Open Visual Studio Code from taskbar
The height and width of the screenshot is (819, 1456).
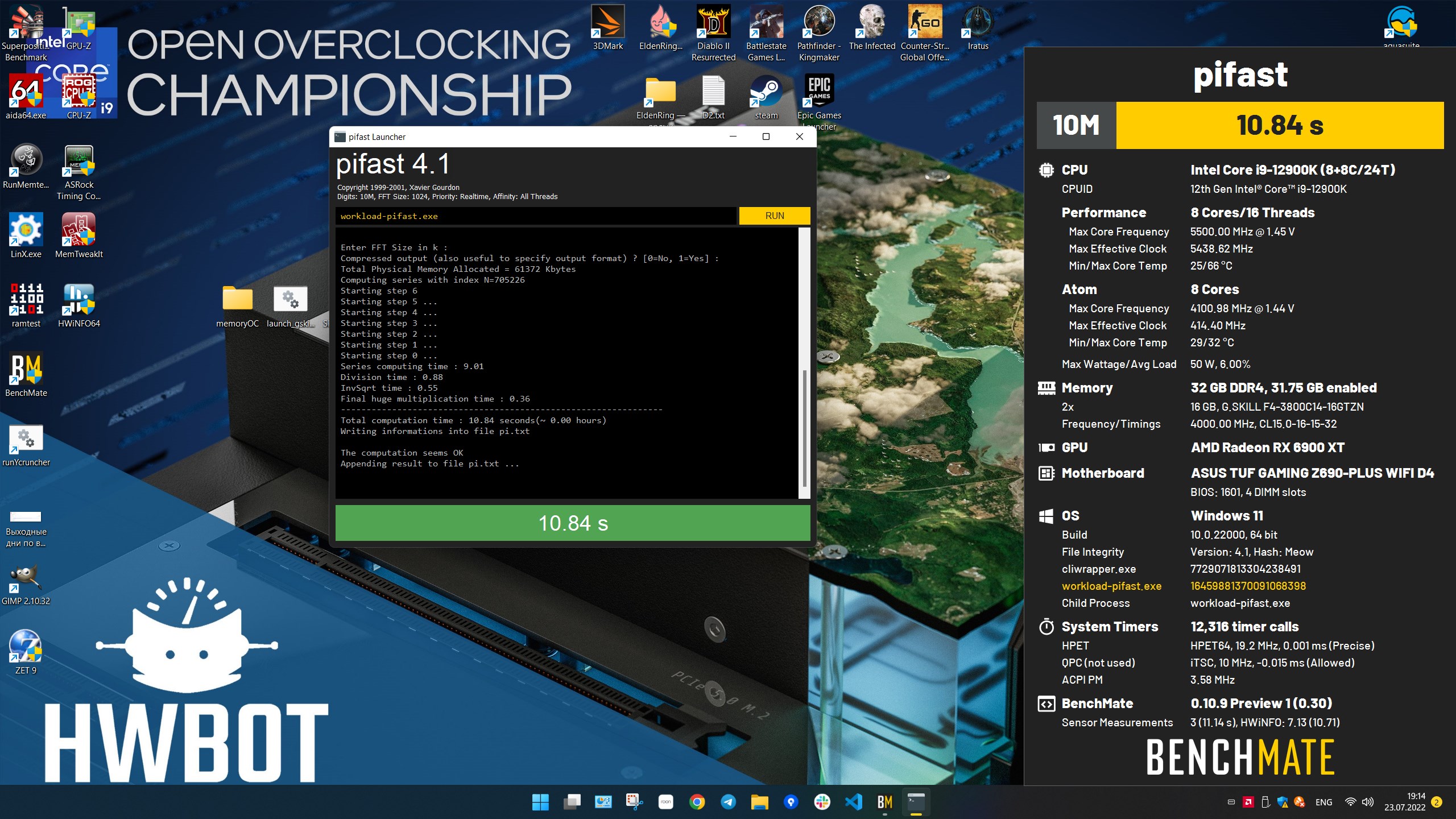point(853,802)
